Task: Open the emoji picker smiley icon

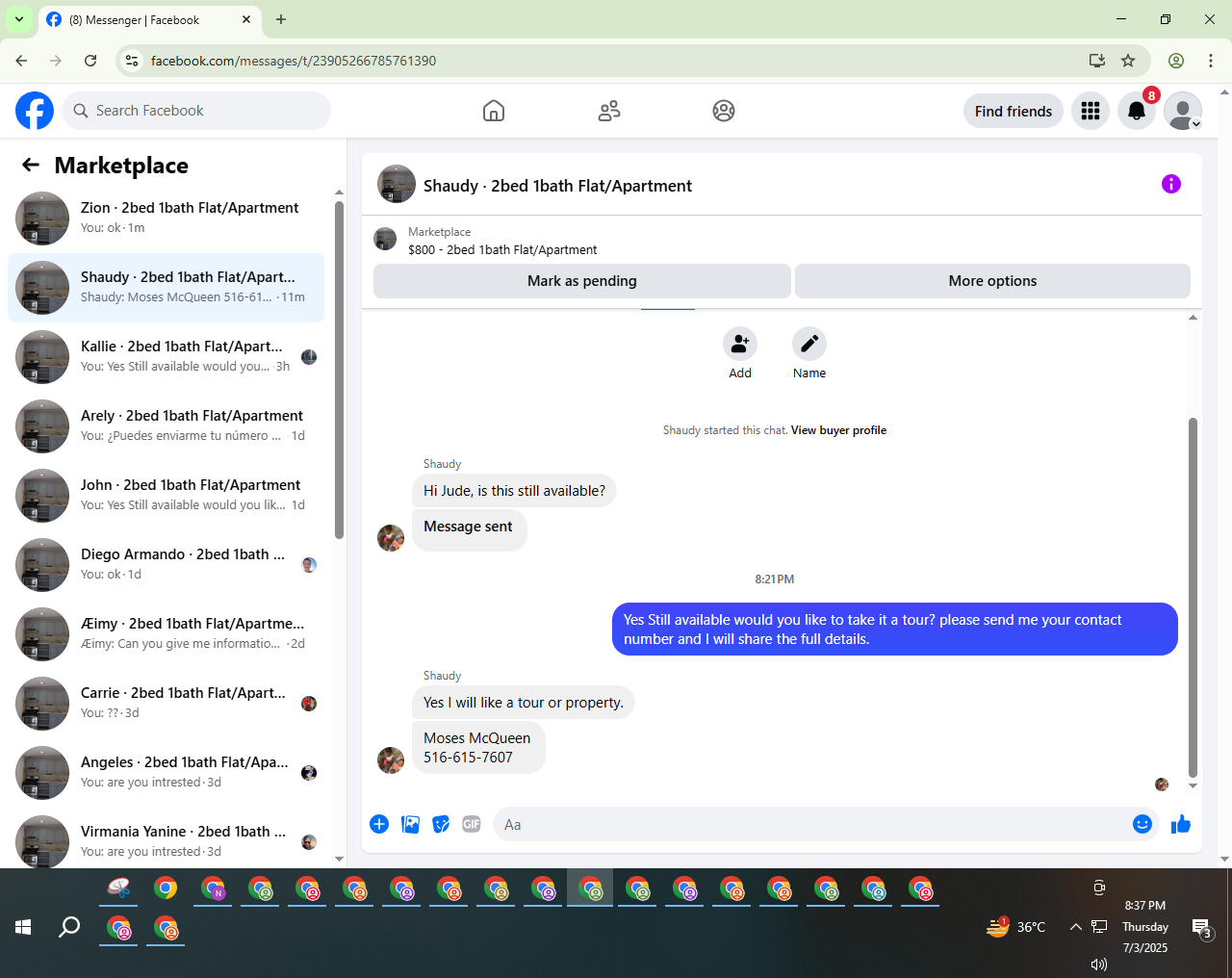Action: click(x=1142, y=824)
